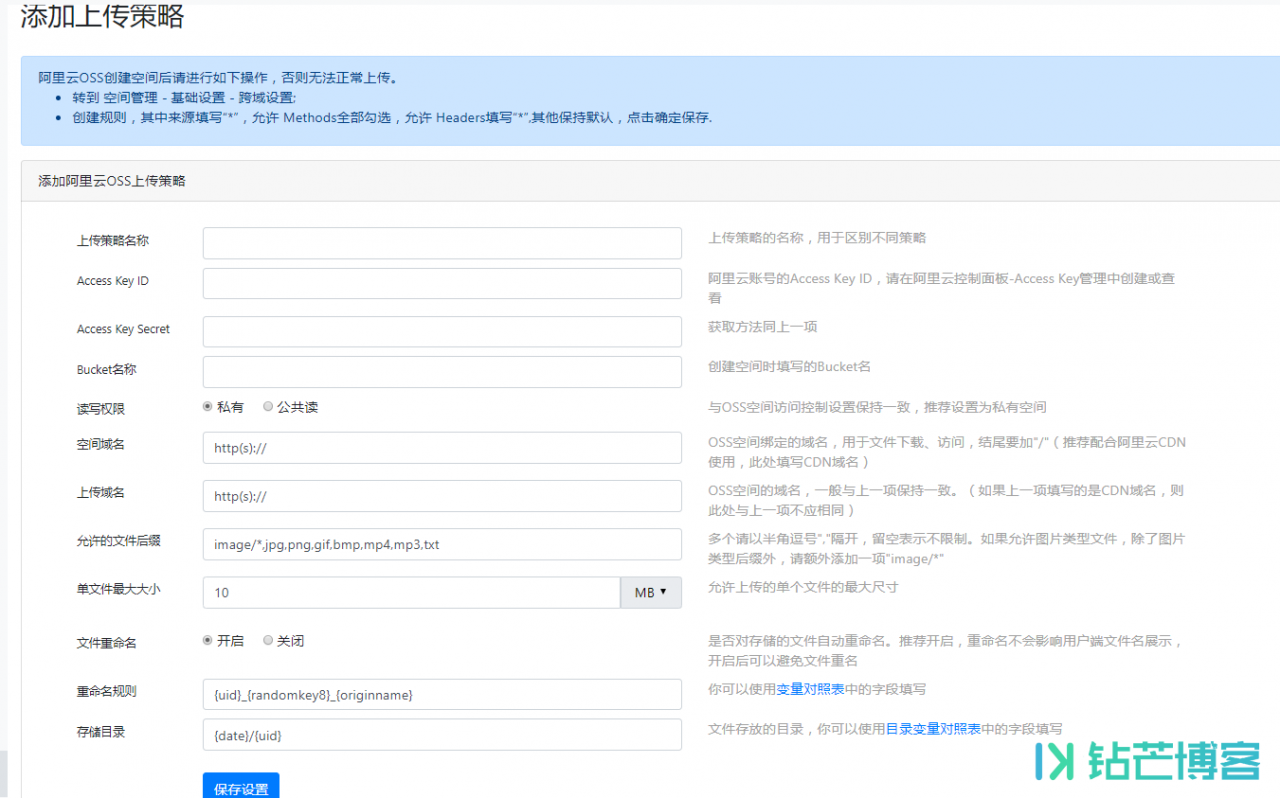Click the Access Key ID label
Image resolution: width=1280 pixels, height=798 pixels.
(113, 281)
